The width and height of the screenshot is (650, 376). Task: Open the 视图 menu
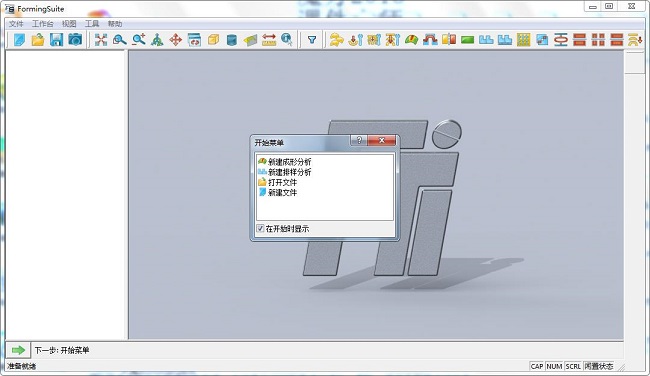(69, 24)
